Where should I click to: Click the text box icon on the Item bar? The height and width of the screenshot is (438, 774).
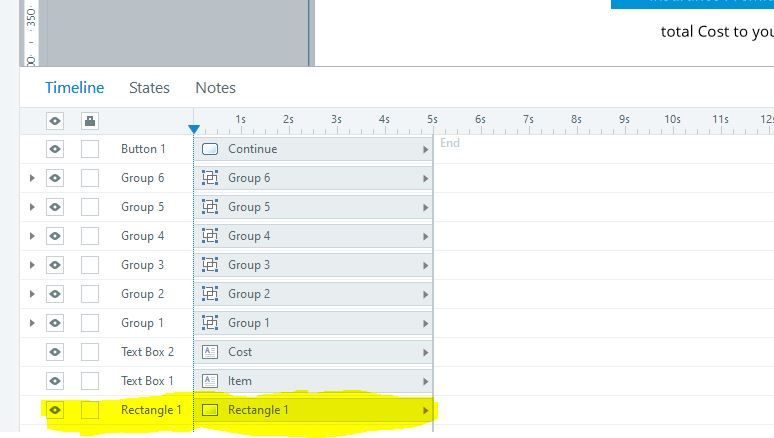210,381
